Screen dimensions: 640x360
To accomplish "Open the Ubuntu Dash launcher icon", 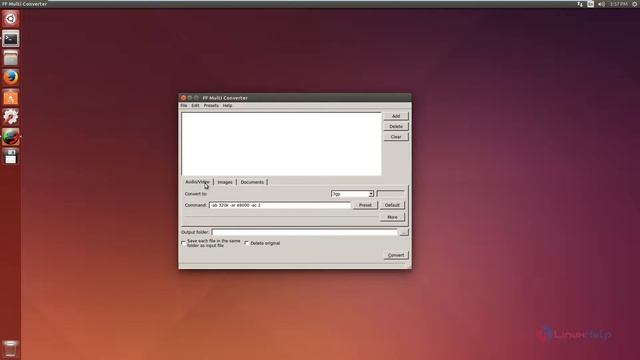I will click(x=11, y=19).
